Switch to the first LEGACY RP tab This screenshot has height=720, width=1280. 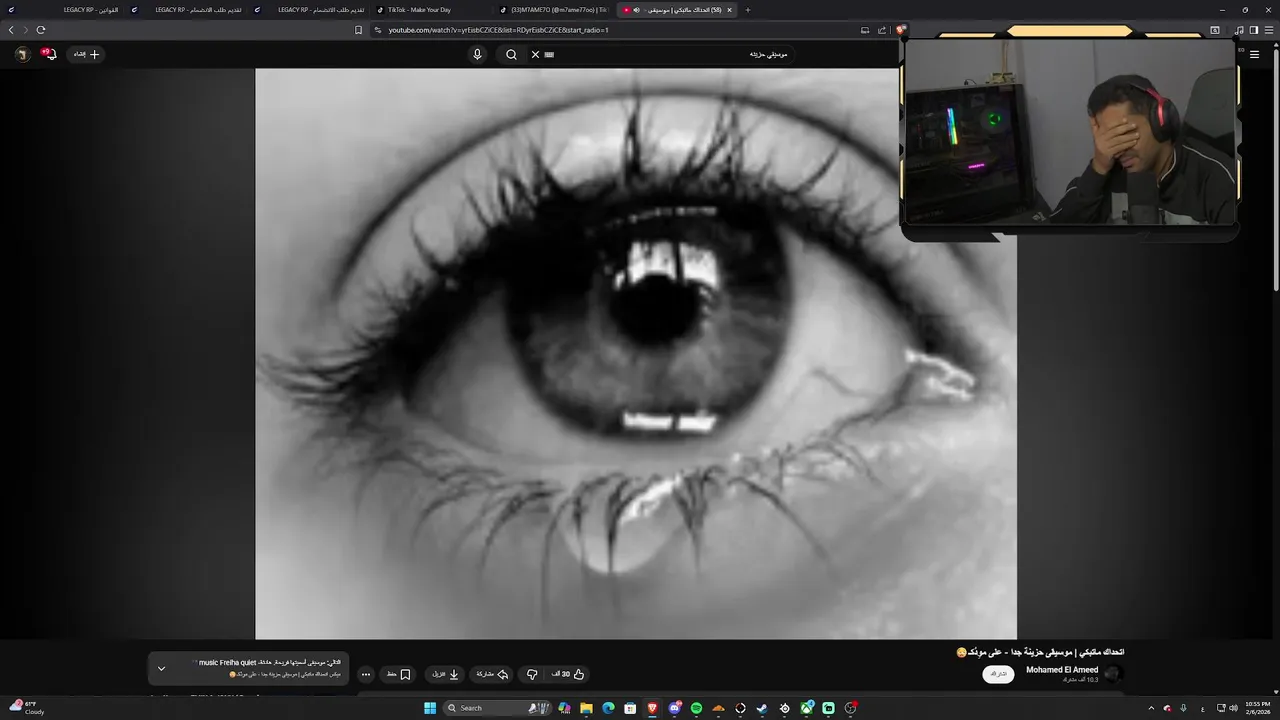[x=63, y=10]
